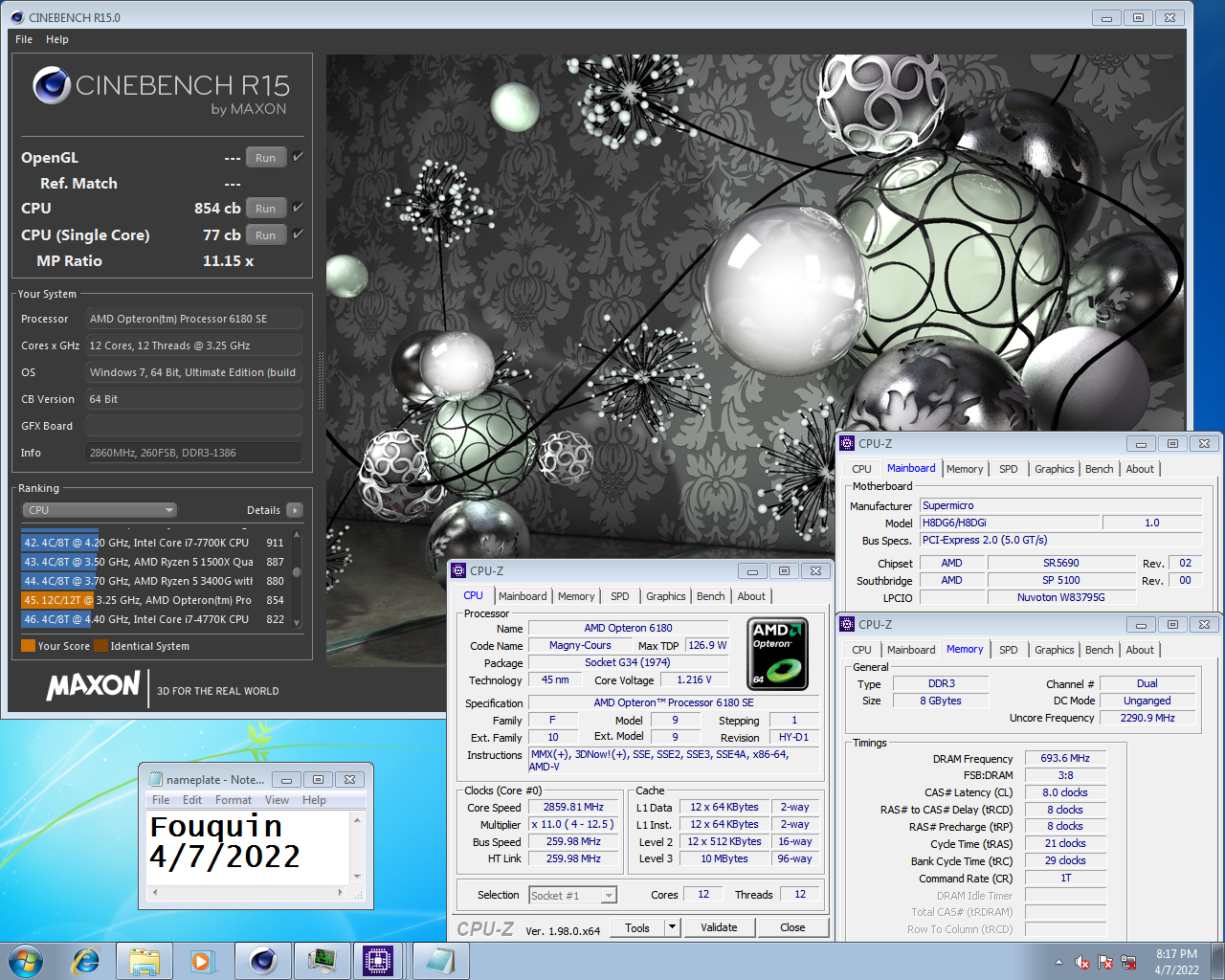Click the Cinebench R15 logo icon
This screenshot has width=1225, height=980.
click(x=52, y=86)
